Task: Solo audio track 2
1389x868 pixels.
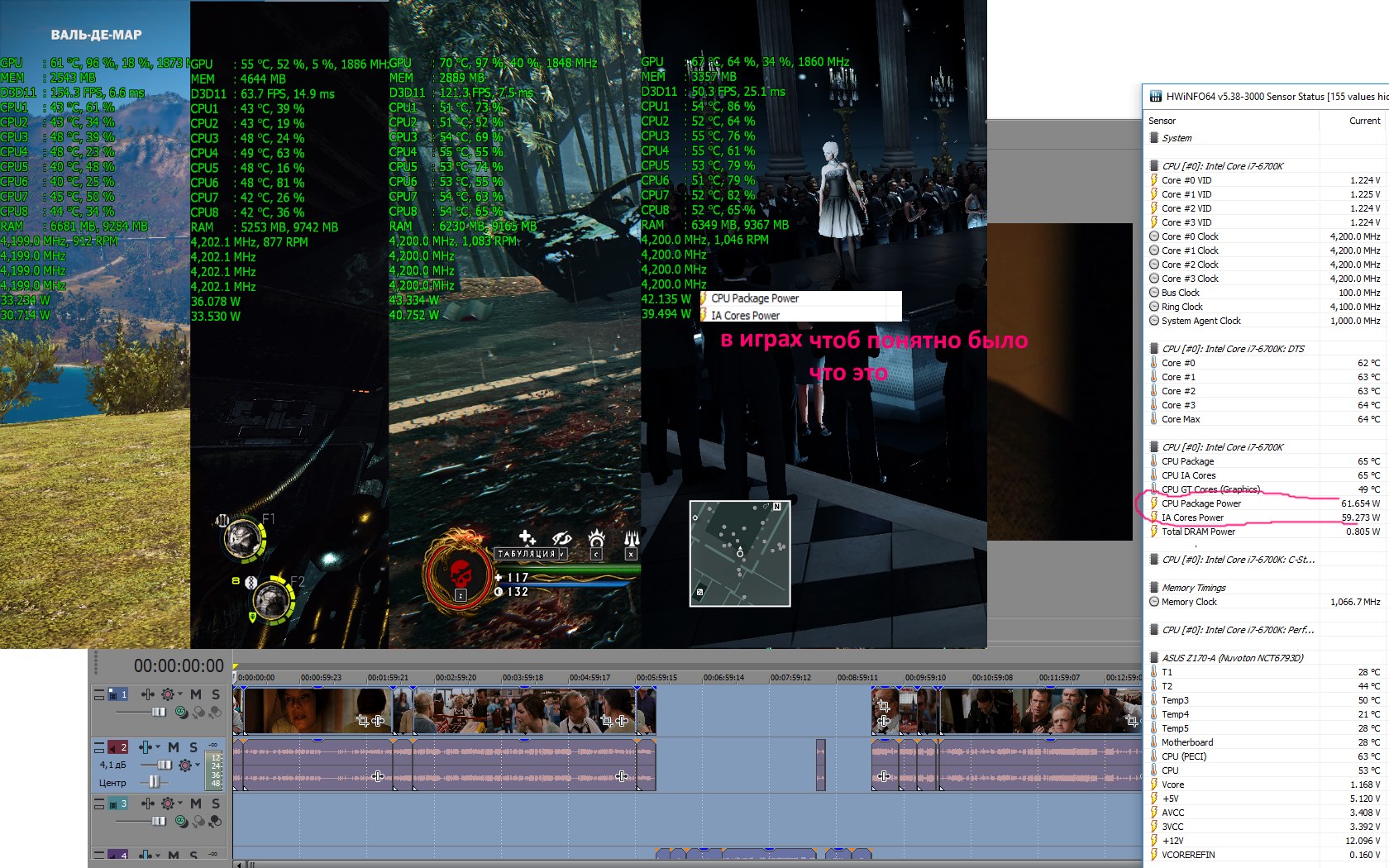Action: click(193, 747)
